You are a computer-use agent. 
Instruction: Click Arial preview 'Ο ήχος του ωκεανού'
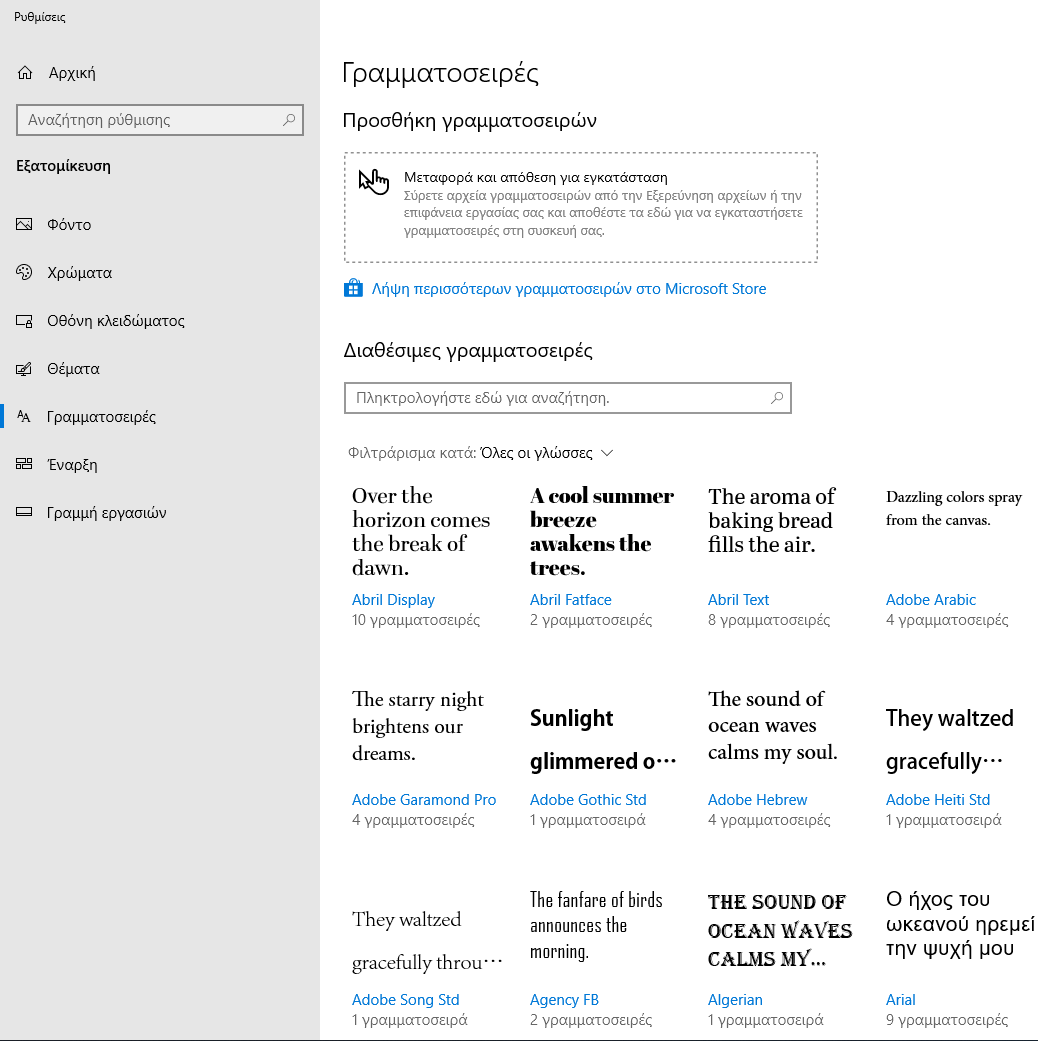[x=960, y=923]
